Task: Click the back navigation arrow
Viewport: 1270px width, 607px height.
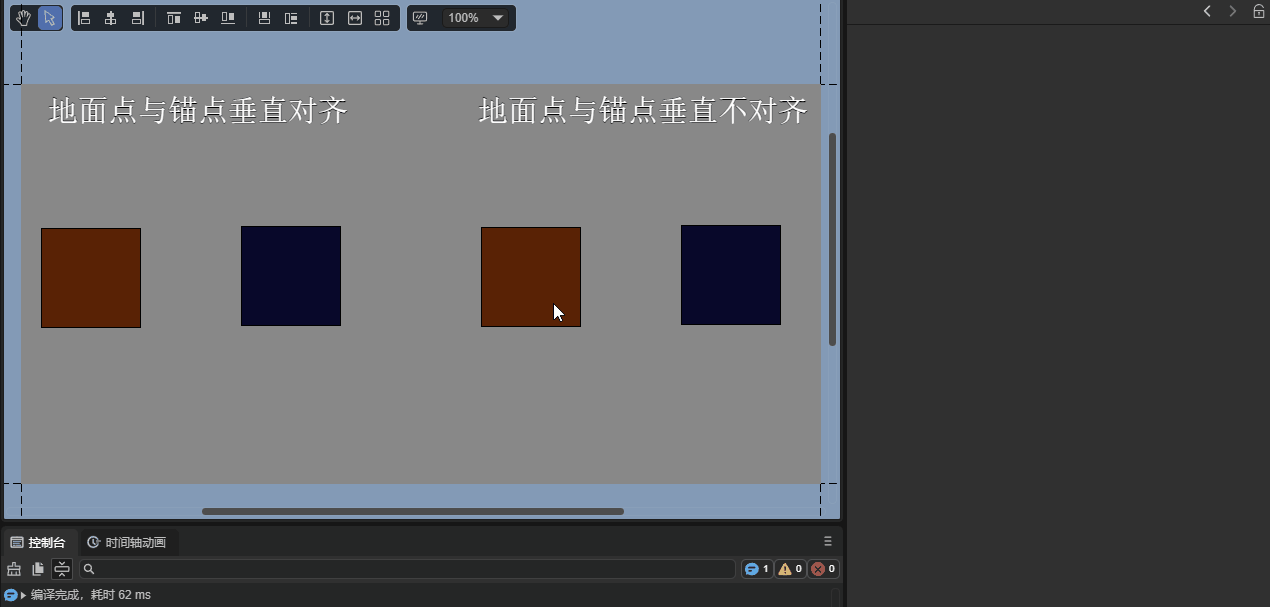Action: pyautogui.click(x=1207, y=11)
